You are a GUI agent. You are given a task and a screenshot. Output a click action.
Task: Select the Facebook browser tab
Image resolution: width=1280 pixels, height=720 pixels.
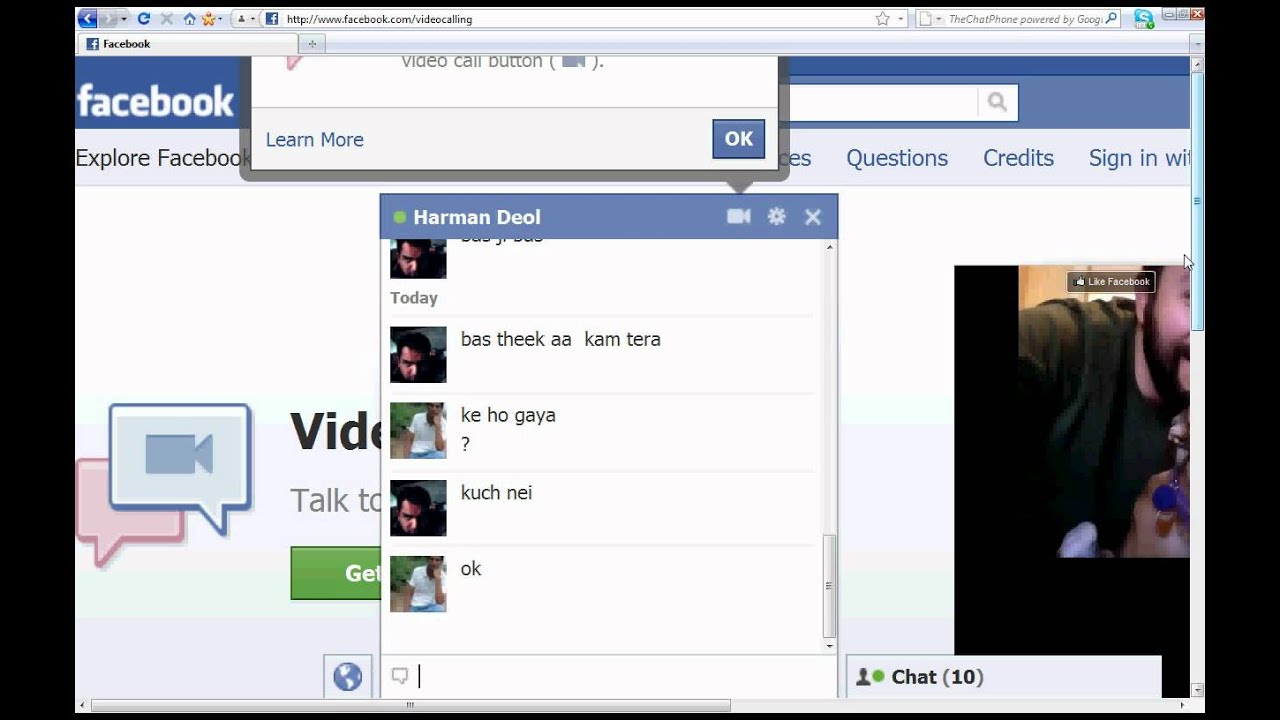[x=187, y=44]
